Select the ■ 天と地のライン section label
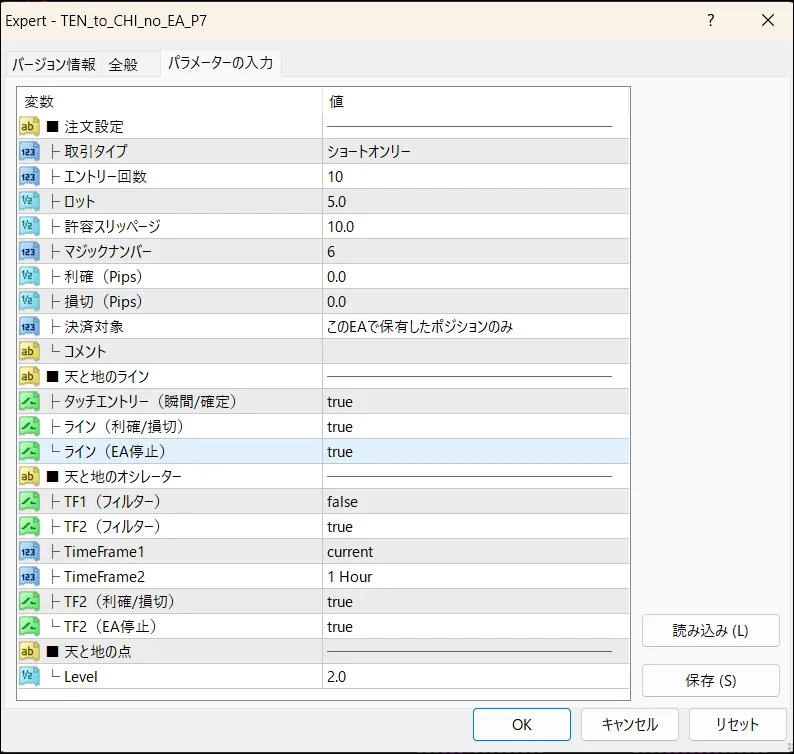The height and width of the screenshot is (754, 794). tap(98, 376)
